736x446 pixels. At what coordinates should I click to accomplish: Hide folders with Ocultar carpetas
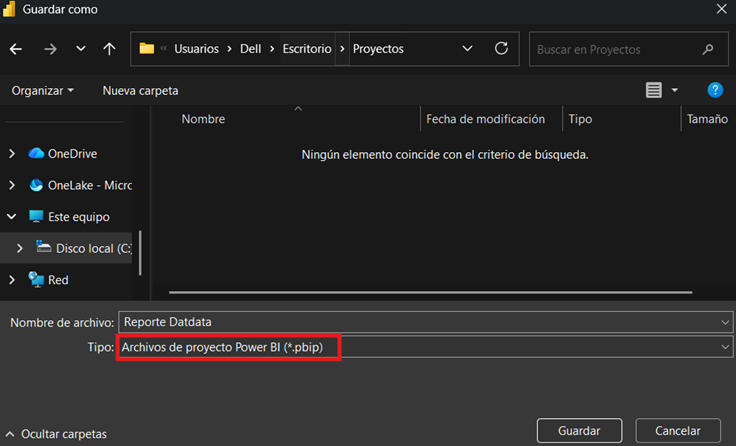point(57,434)
